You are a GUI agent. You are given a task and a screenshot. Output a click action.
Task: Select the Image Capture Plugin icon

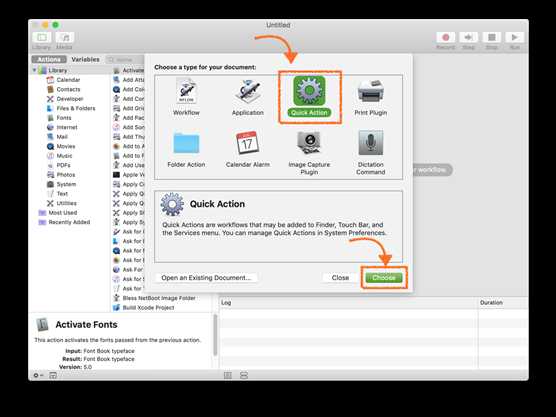(x=309, y=143)
